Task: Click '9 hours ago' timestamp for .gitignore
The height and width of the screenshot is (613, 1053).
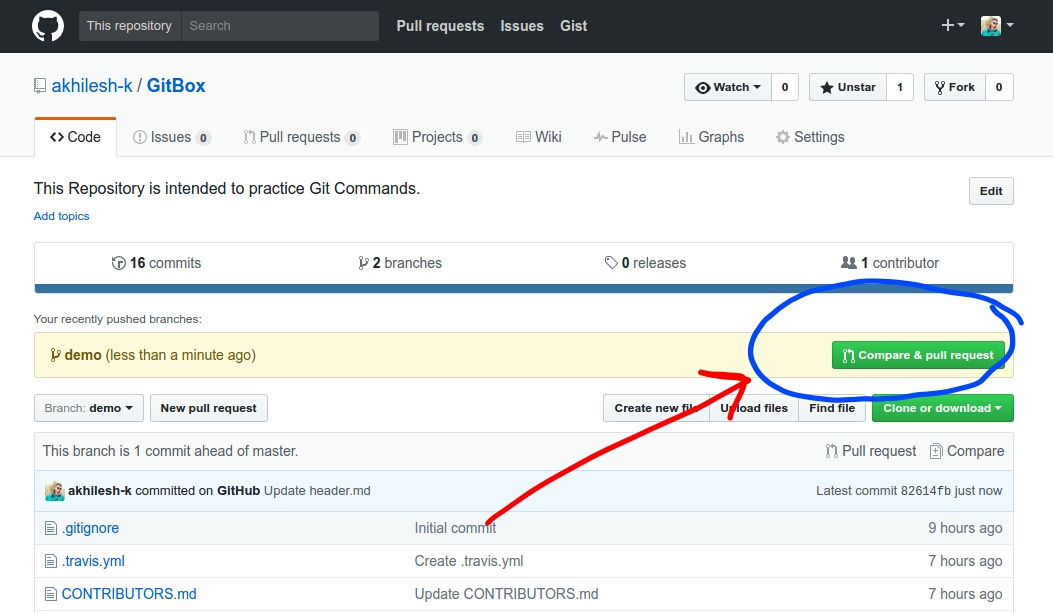Action: point(965,528)
